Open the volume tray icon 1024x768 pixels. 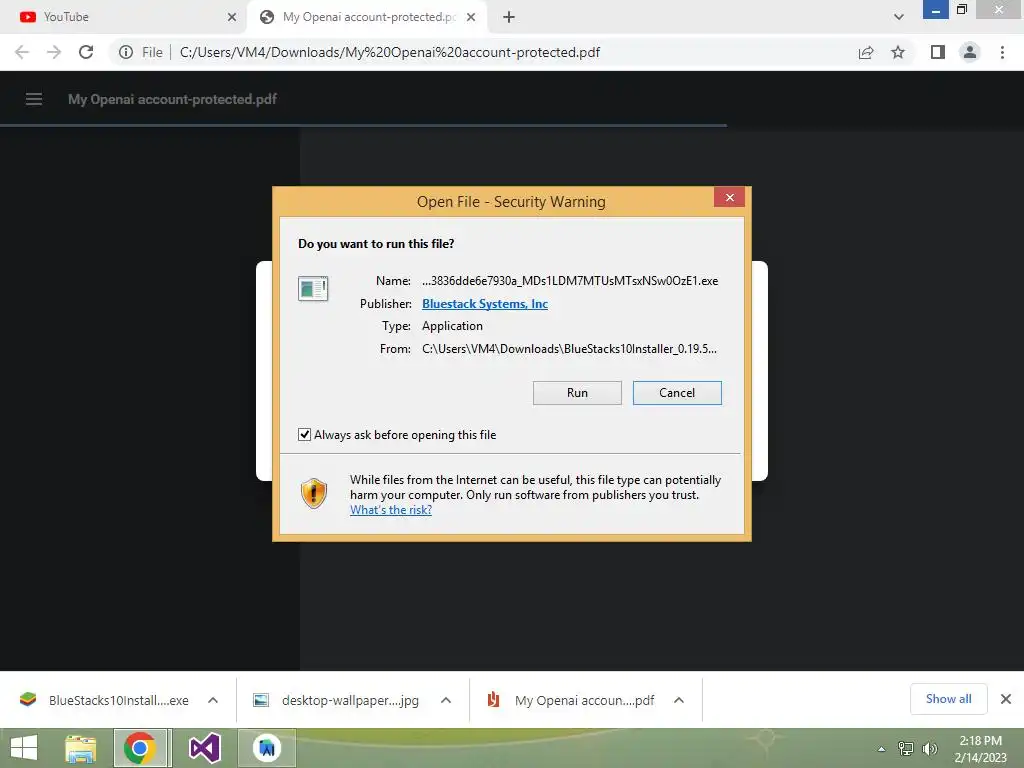coord(930,749)
